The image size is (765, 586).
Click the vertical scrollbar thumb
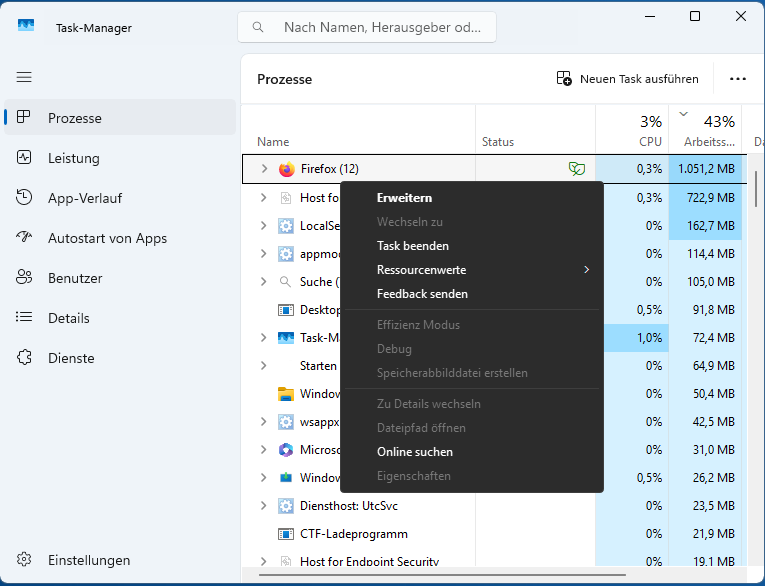click(x=756, y=189)
